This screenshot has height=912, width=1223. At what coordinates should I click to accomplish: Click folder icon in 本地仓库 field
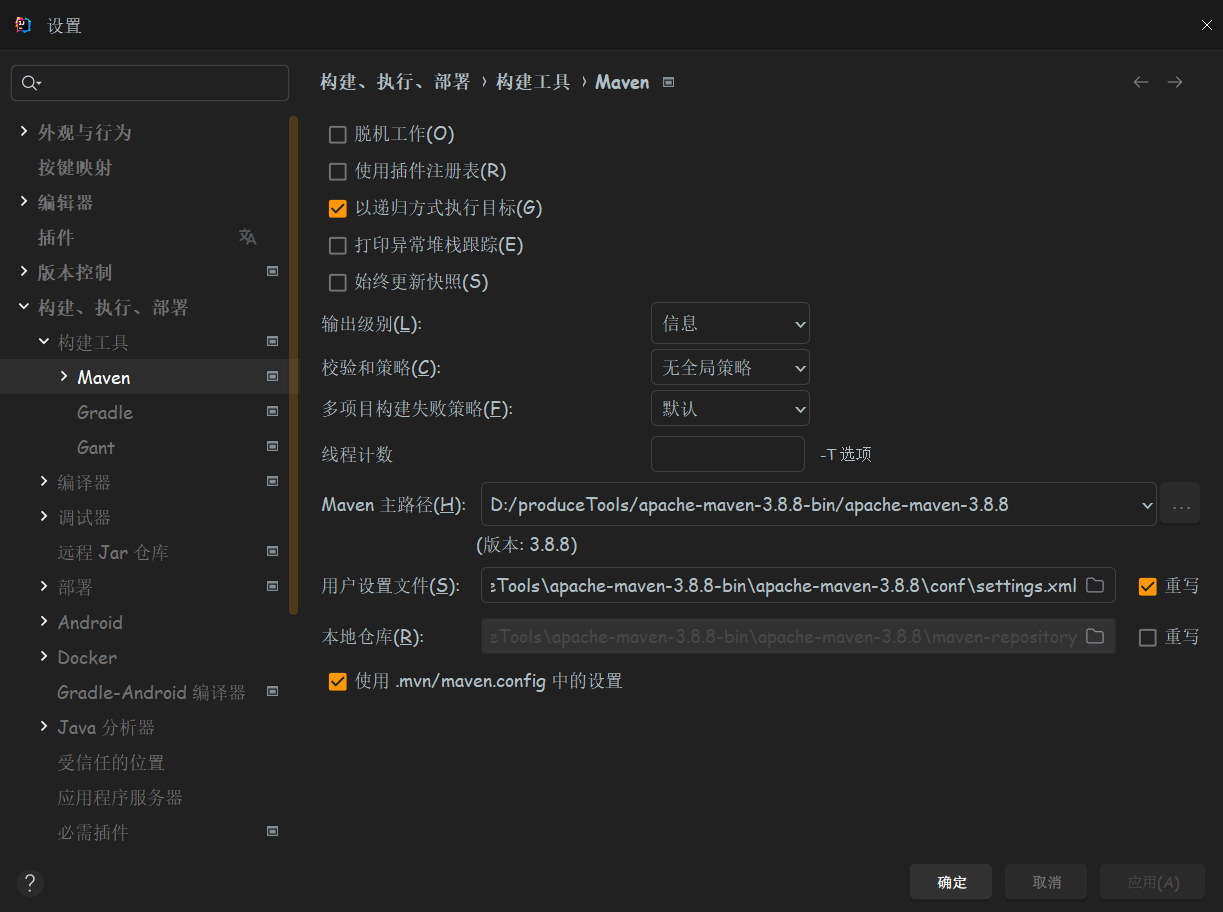(1095, 636)
